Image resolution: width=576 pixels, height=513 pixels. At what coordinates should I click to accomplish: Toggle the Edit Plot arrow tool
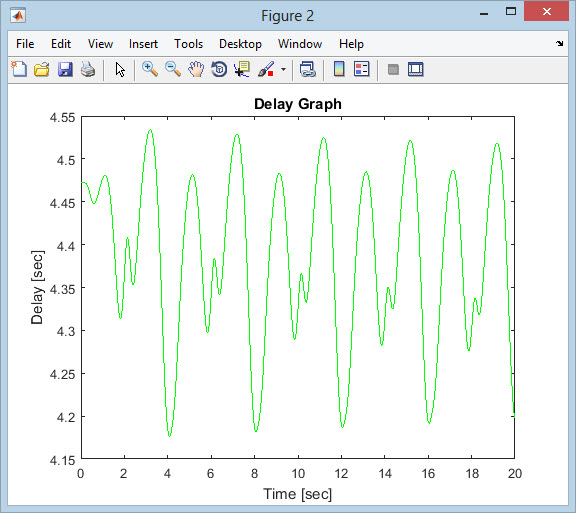tap(120, 69)
